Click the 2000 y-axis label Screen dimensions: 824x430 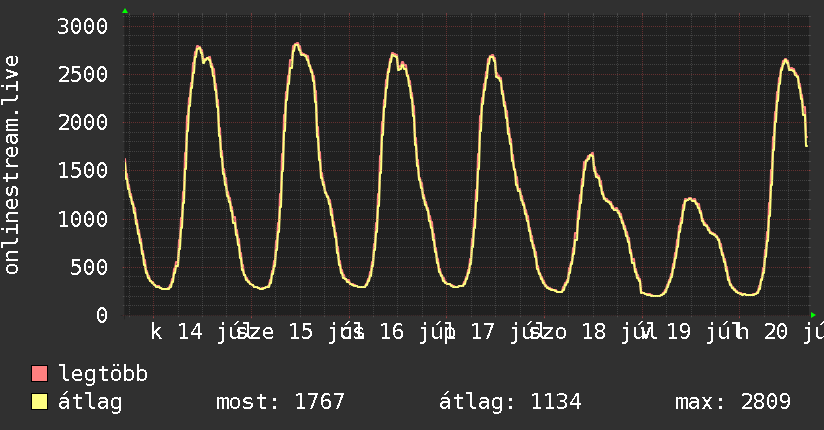(x=83, y=122)
